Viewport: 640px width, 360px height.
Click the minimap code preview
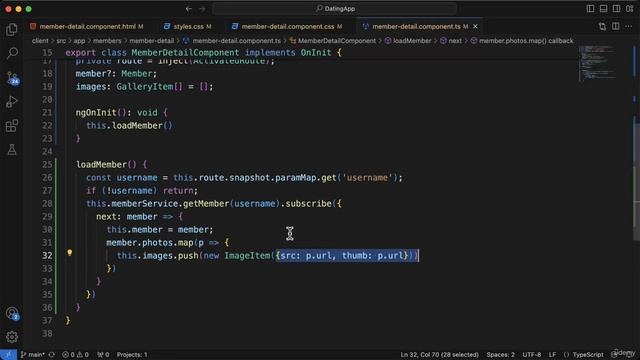tap(598, 63)
